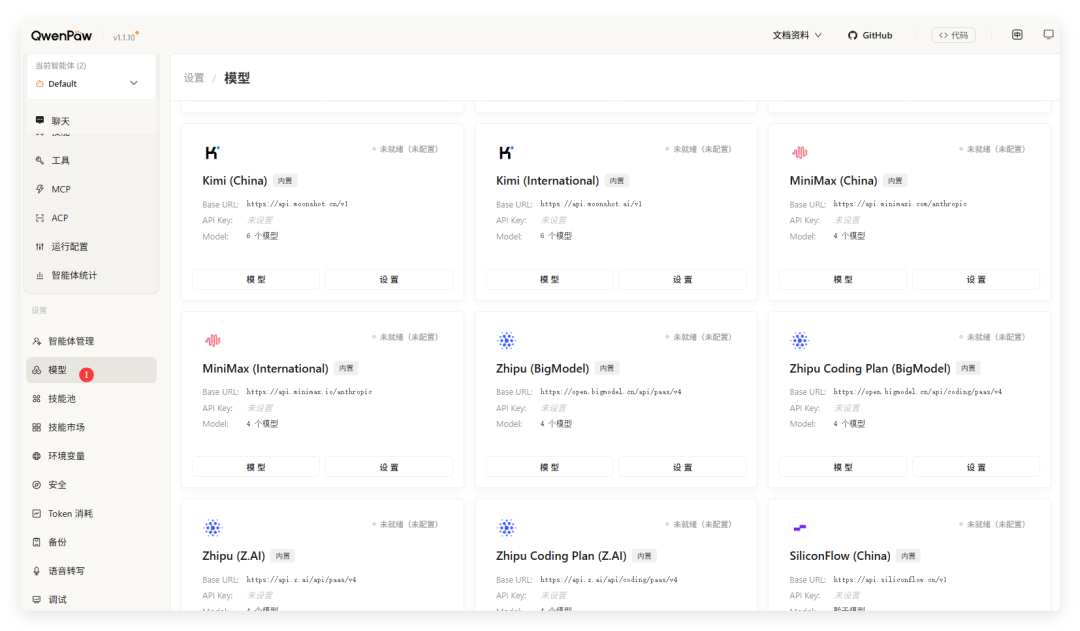Screen dimensions: 1080x631
Task: Click the MCP lightning icon
Action: coord(39,189)
